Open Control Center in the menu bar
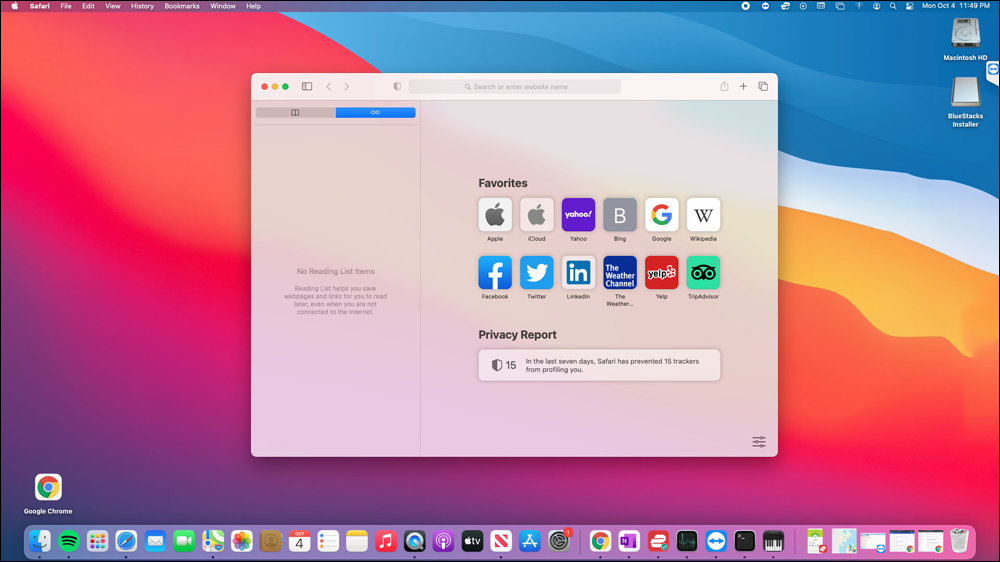The width and height of the screenshot is (1000, 562). [x=909, y=6]
